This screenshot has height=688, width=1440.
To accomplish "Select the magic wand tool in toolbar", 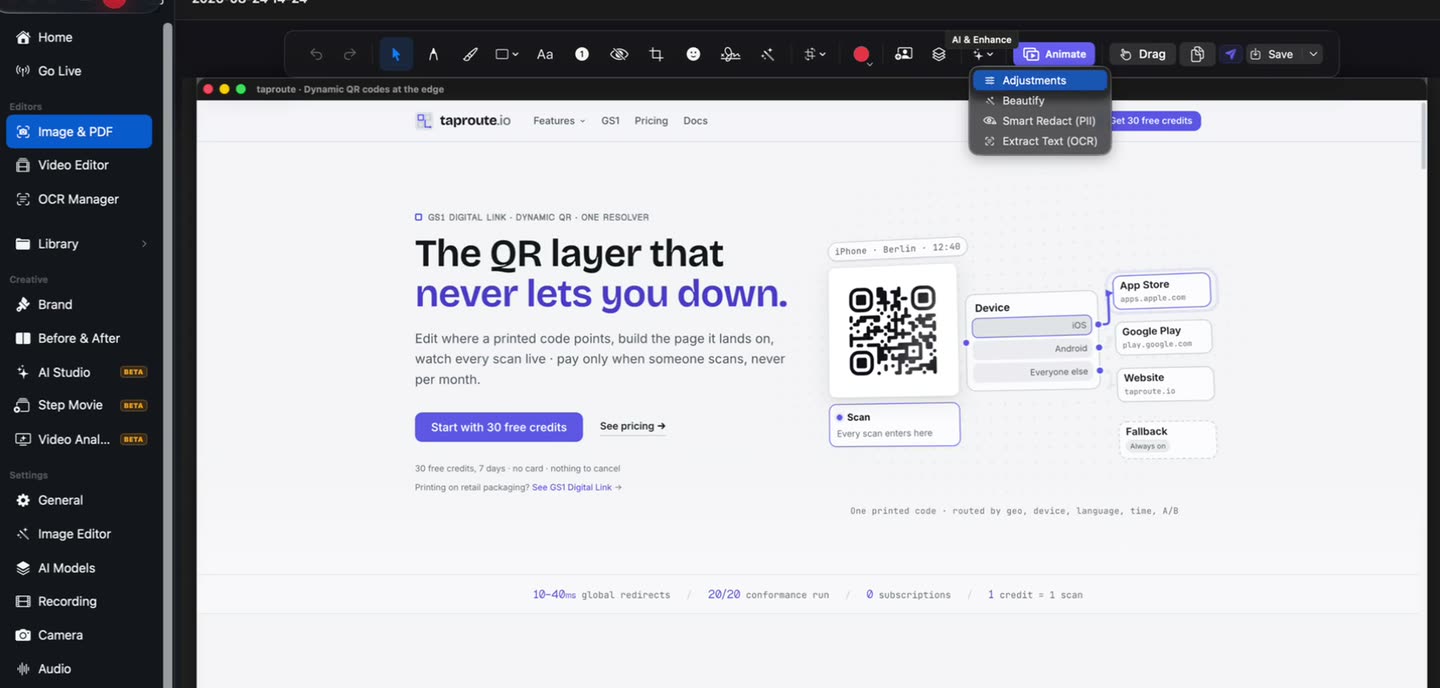I will point(767,54).
